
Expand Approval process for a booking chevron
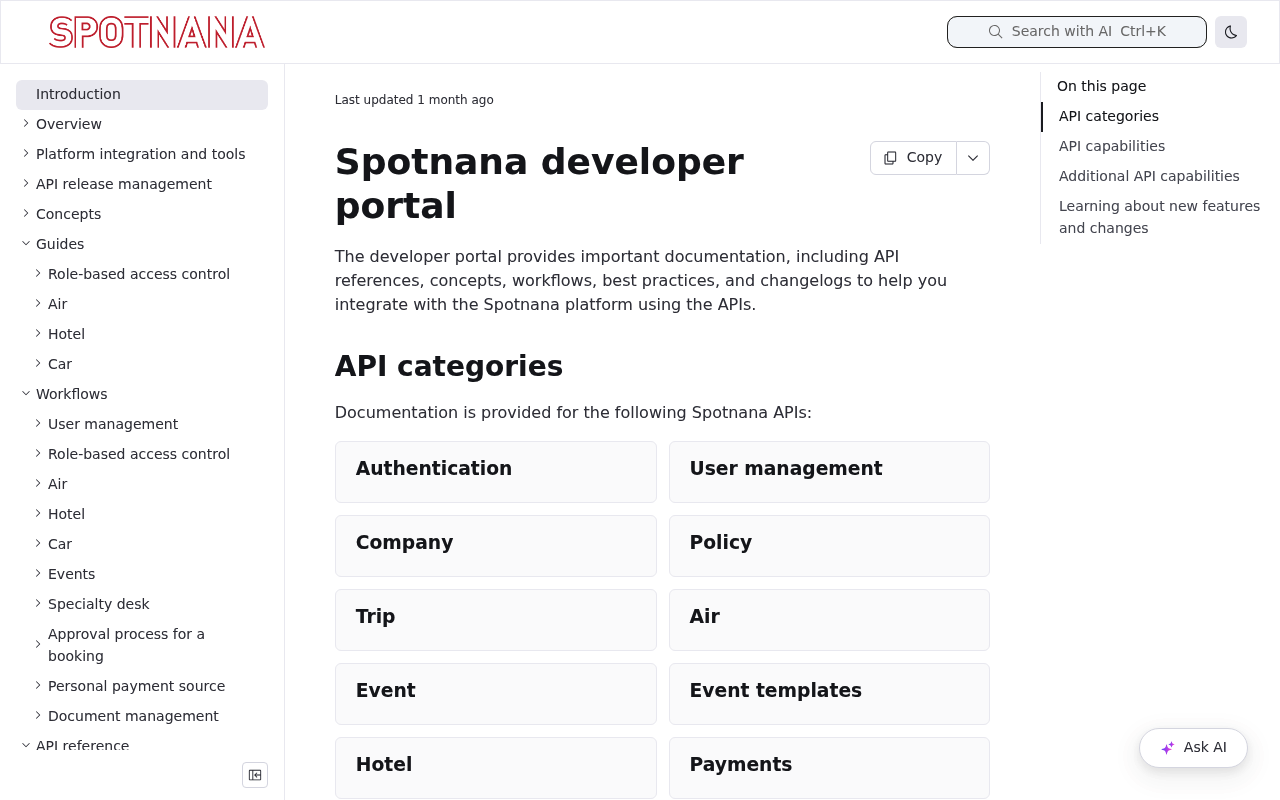click(38, 645)
